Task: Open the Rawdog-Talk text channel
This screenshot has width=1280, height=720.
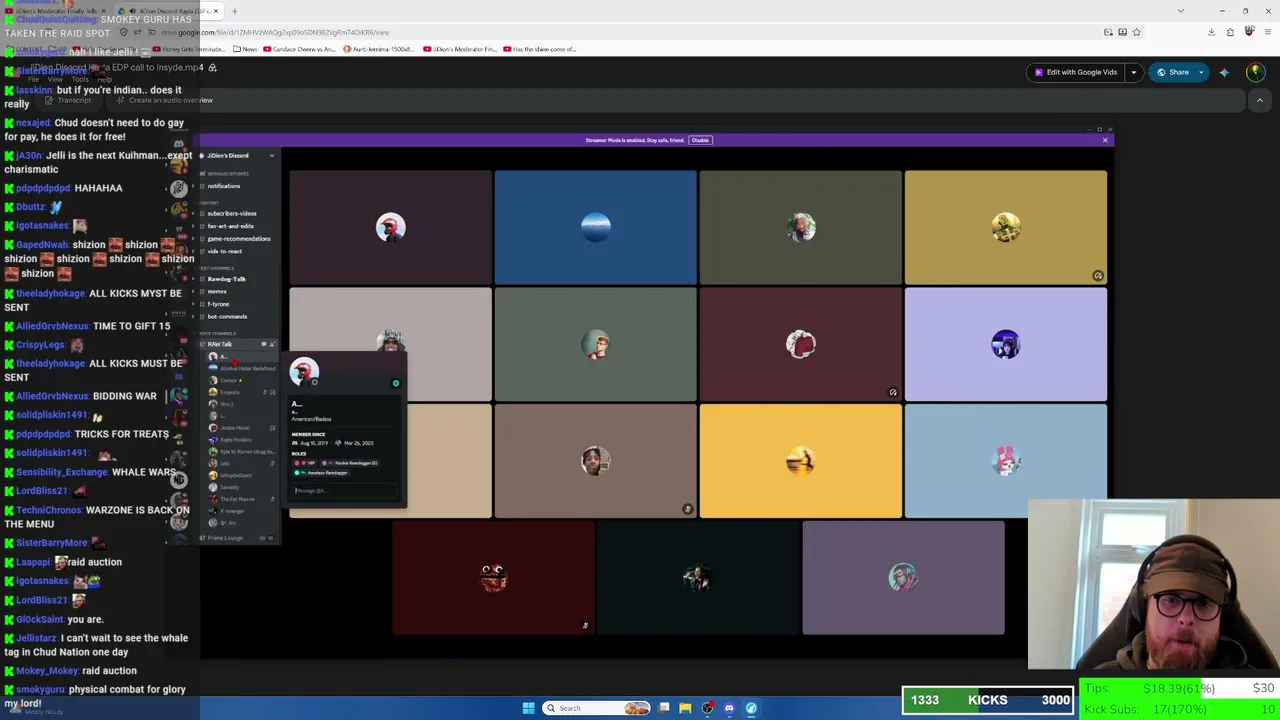Action: [226, 279]
